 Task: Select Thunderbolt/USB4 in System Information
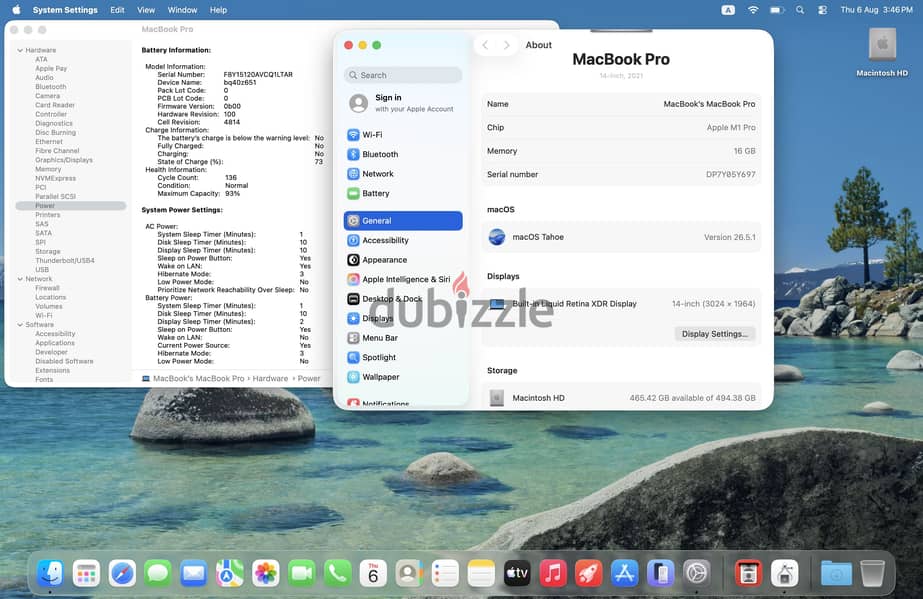(x=65, y=261)
